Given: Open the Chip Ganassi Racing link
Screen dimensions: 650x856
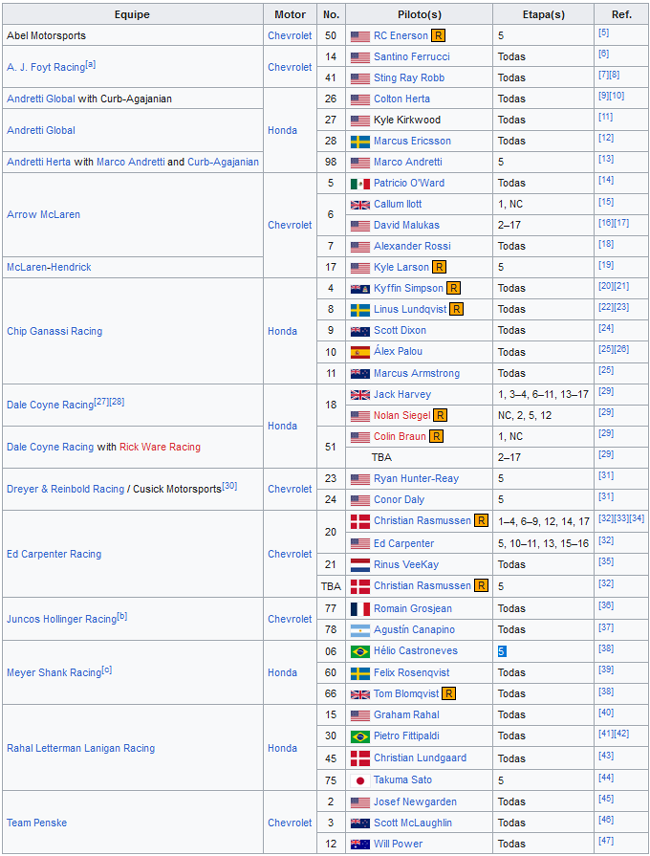Looking at the screenshot, I should [x=54, y=331].
